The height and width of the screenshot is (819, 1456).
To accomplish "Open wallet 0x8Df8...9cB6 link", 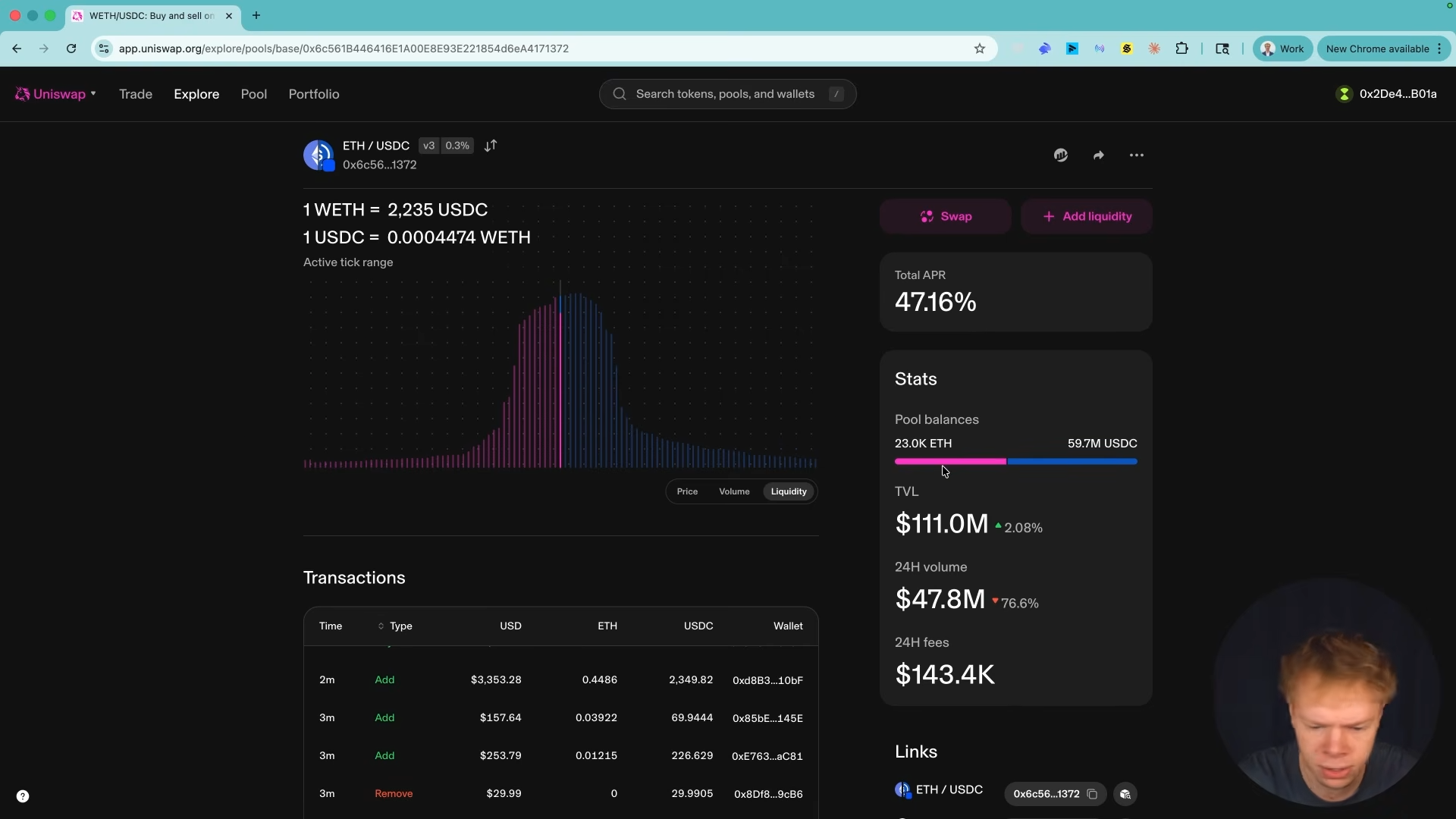I will (x=768, y=794).
